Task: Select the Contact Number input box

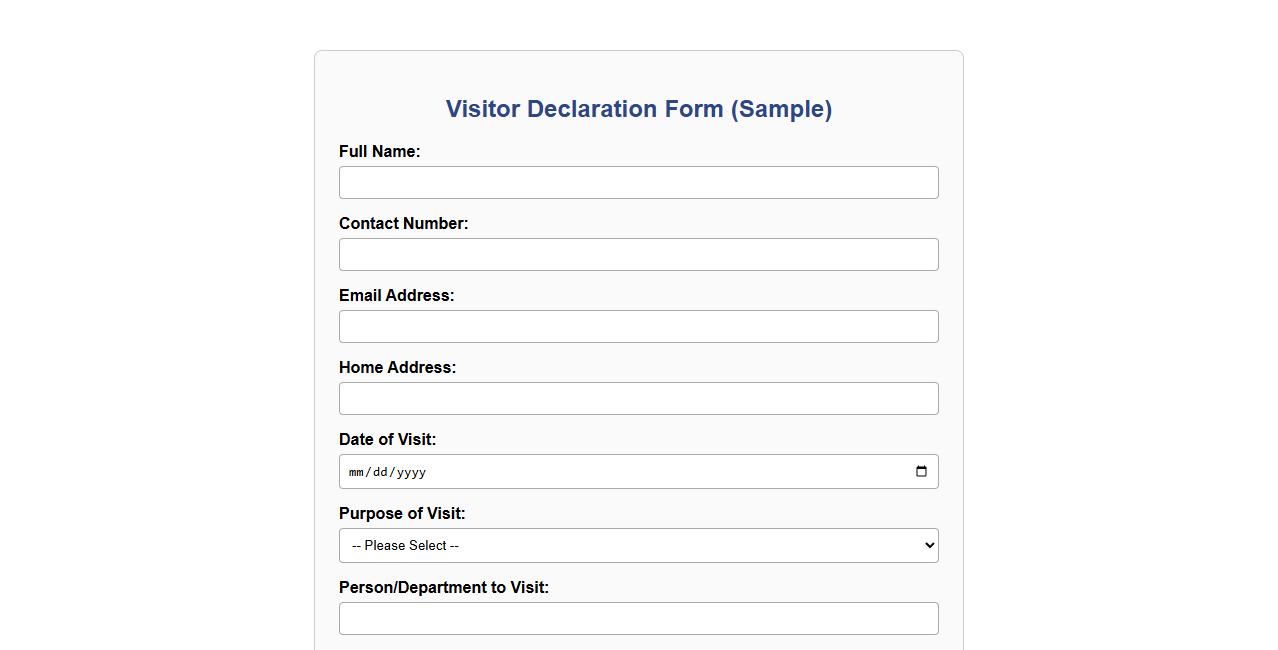Action: pyautogui.click(x=638, y=254)
